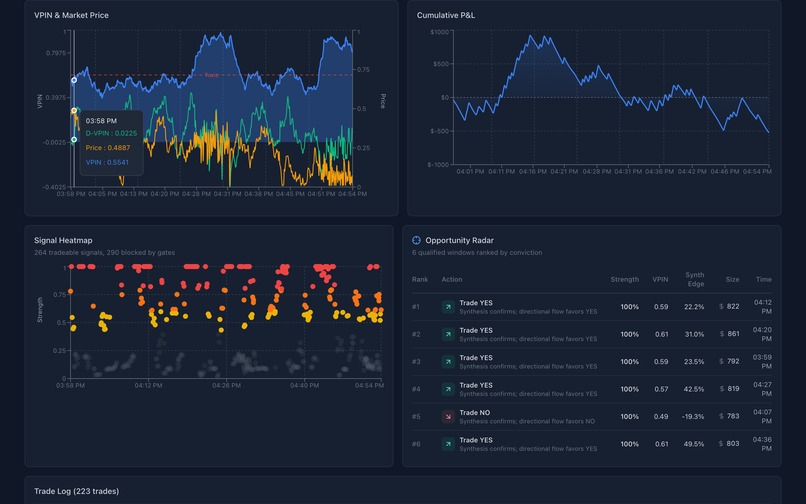Click the 0.7975 label on VPIN axis
This screenshot has width=806, height=504.
click(56, 53)
